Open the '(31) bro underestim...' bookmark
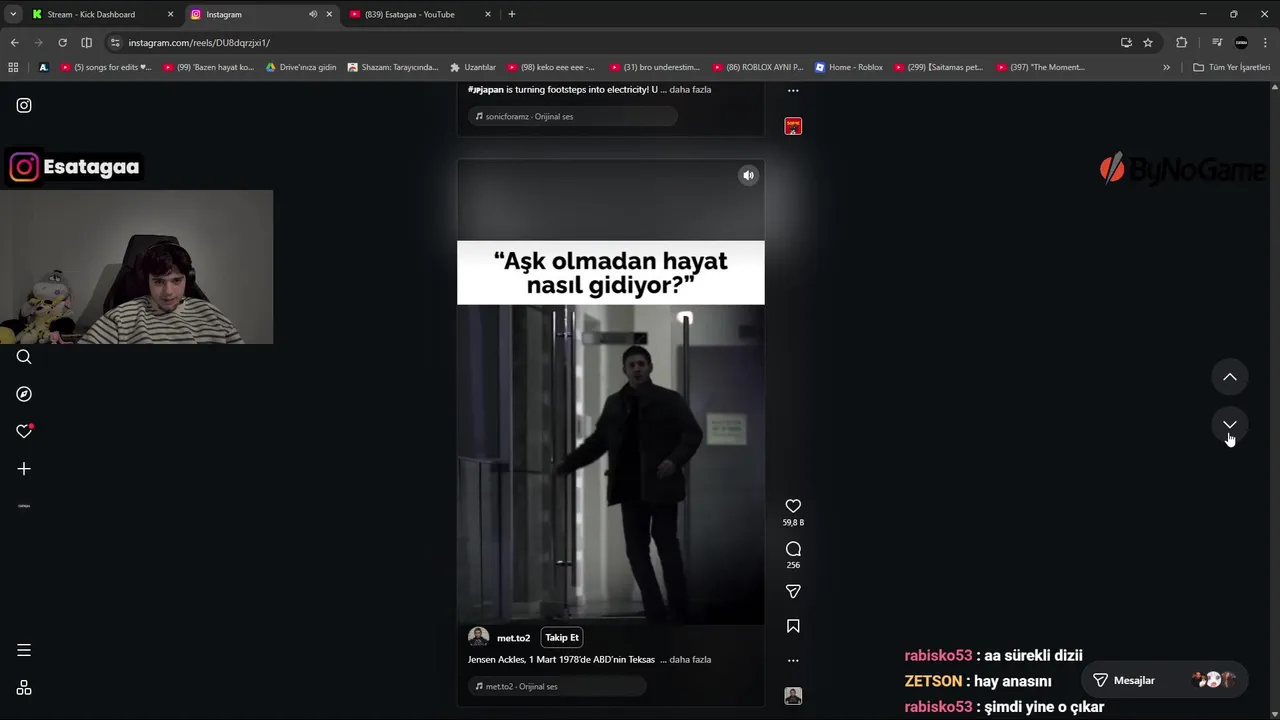This screenshot has width=1280, height=720. (x=655, y=67)
